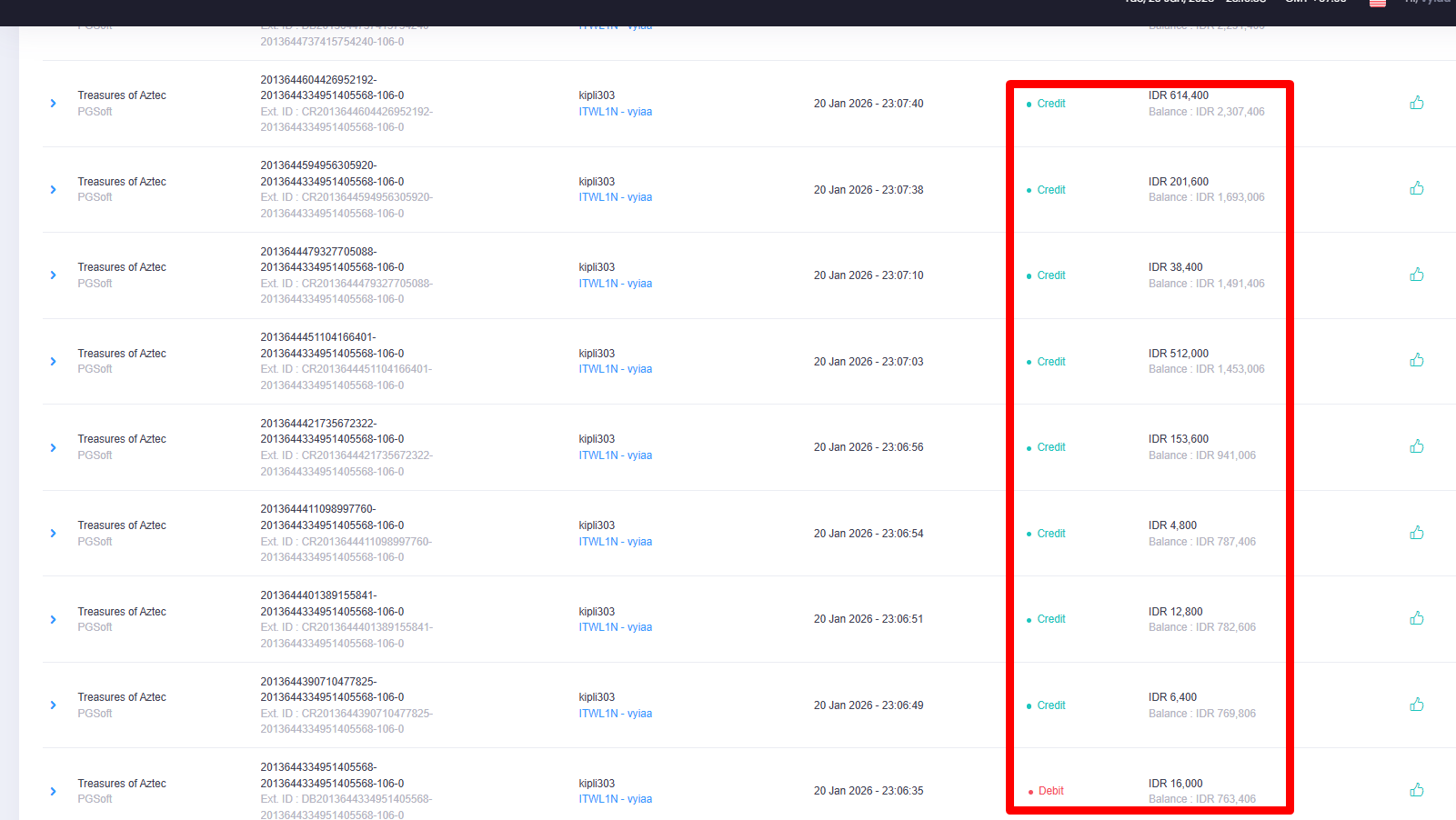The height and width of the screenshot is (820, 1456).
Task: Click username kipli303 in the 23:06:49 row
Action: tap(597, 697)
